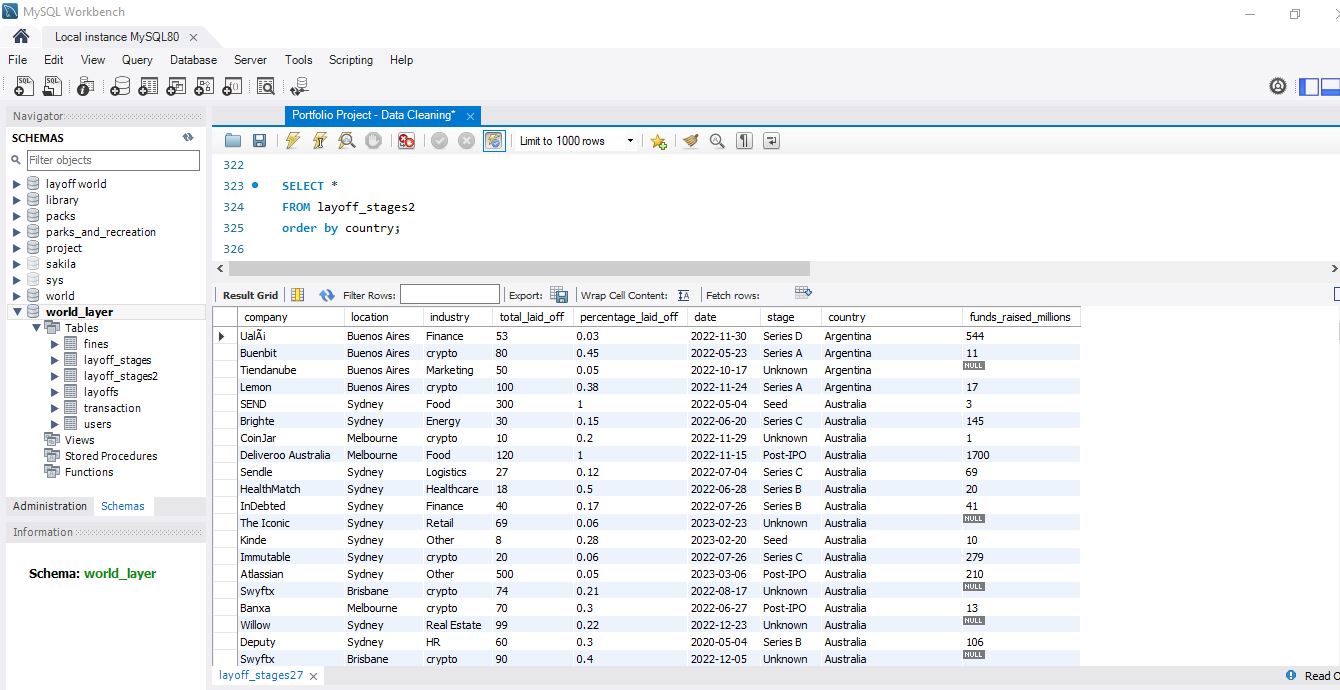This screenshot has height=690, width=1340.
Task: Open script file in the query editor
Action: pos(233,141)
